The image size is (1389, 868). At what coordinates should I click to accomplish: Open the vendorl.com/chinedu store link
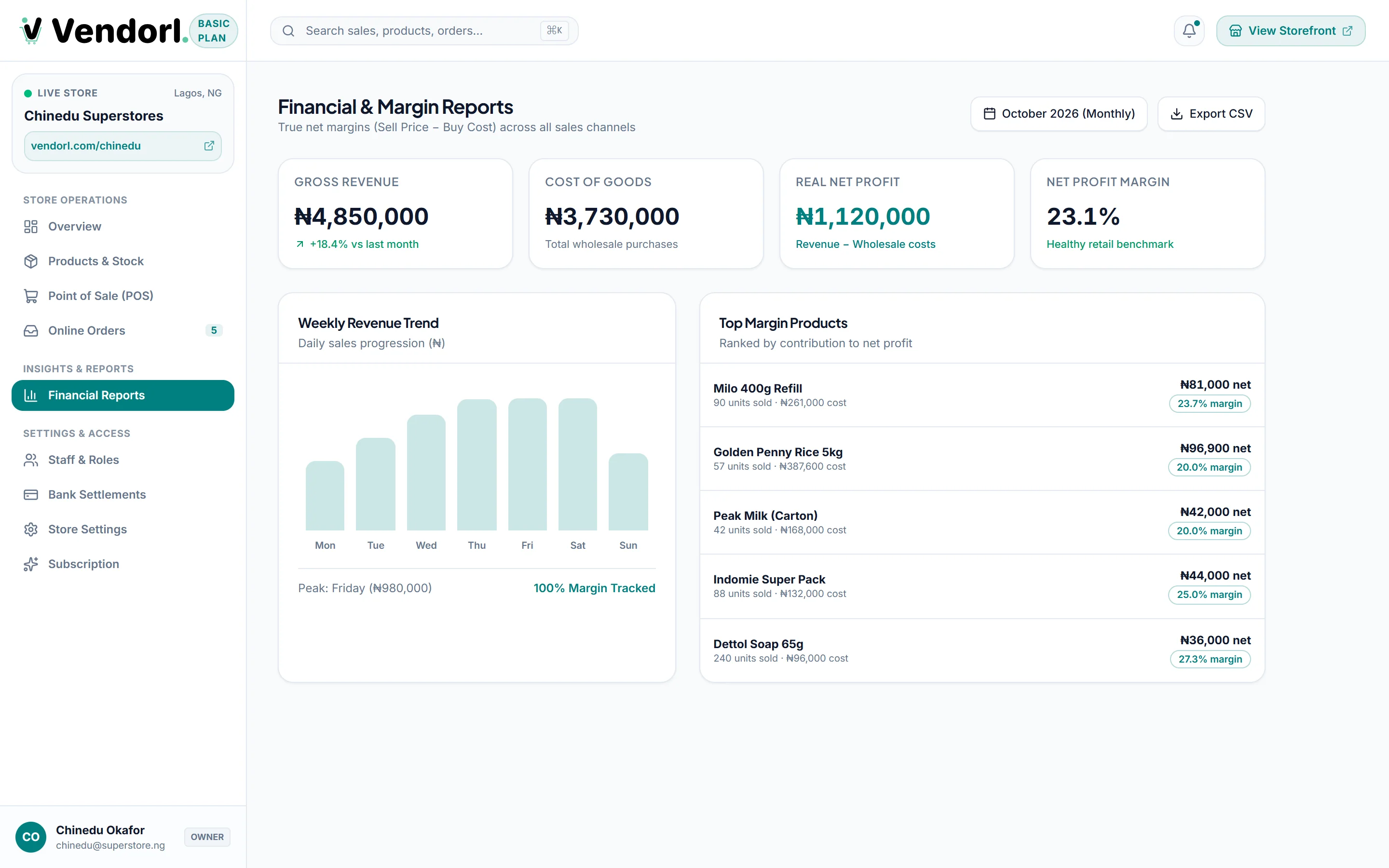click(x=123, y=146)
